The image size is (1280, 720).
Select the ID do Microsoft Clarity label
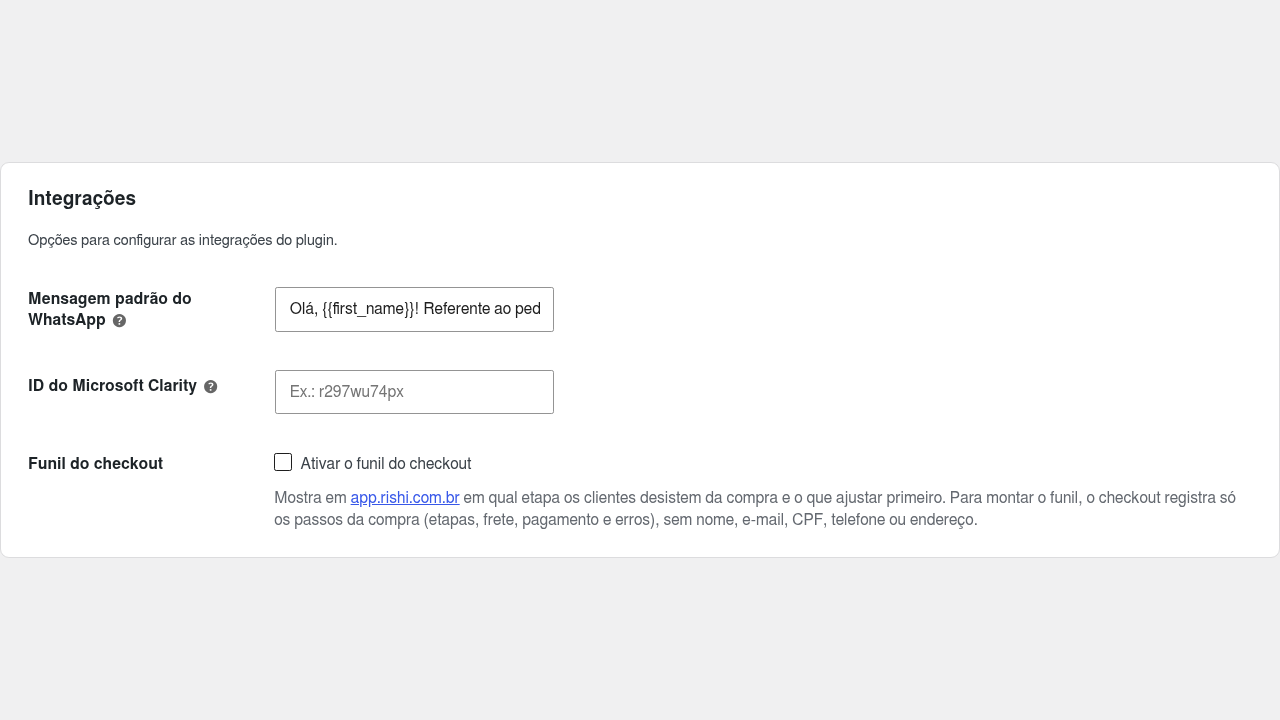tap(112, 385)
